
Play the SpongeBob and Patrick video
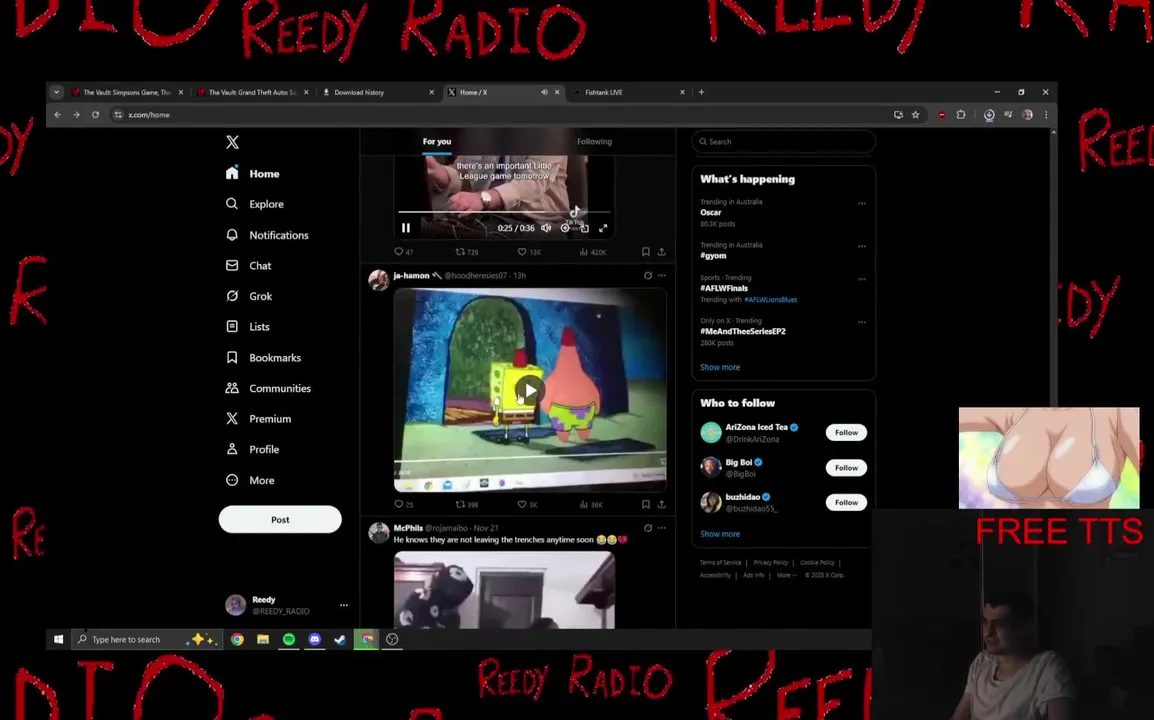point(529,390)
